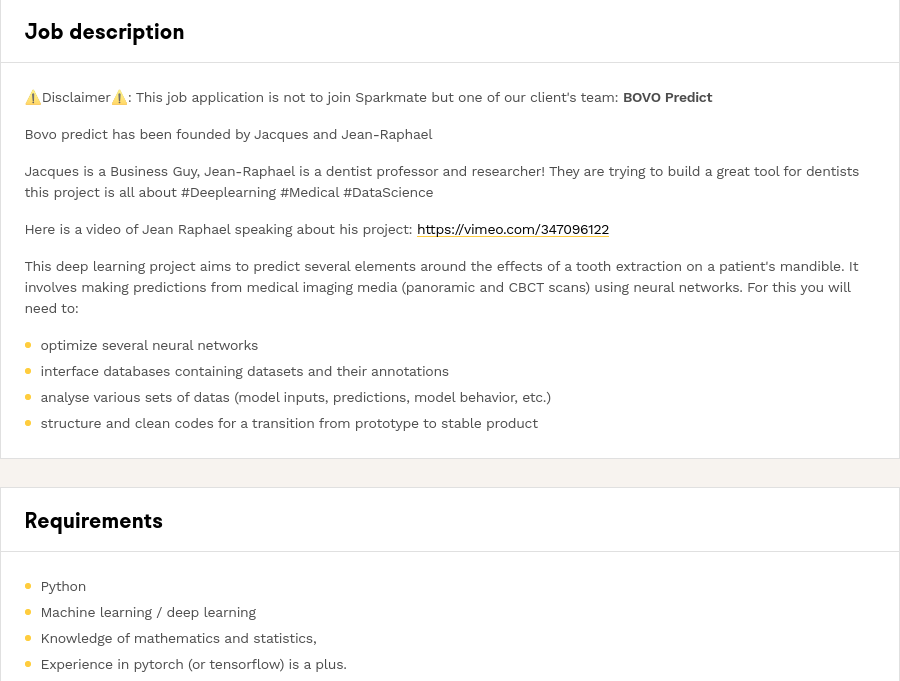Click the yellow bullet next to Python
This screenshot has width=900, height=681.
tap(28, 586)
